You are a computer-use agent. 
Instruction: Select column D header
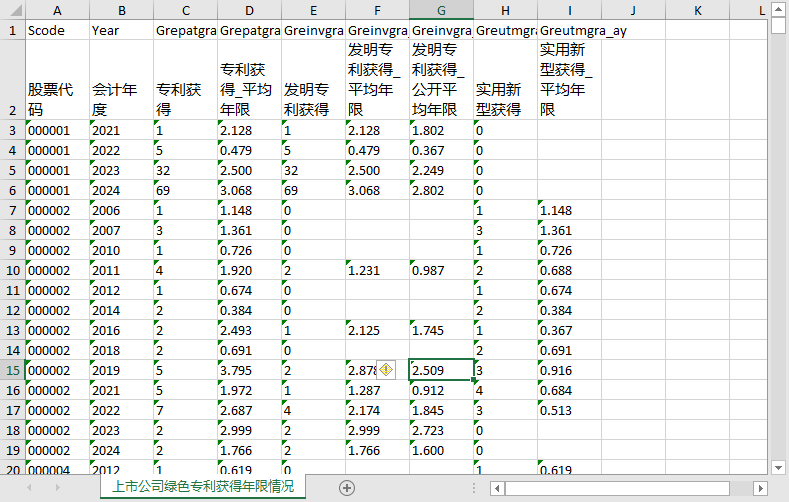249,10
